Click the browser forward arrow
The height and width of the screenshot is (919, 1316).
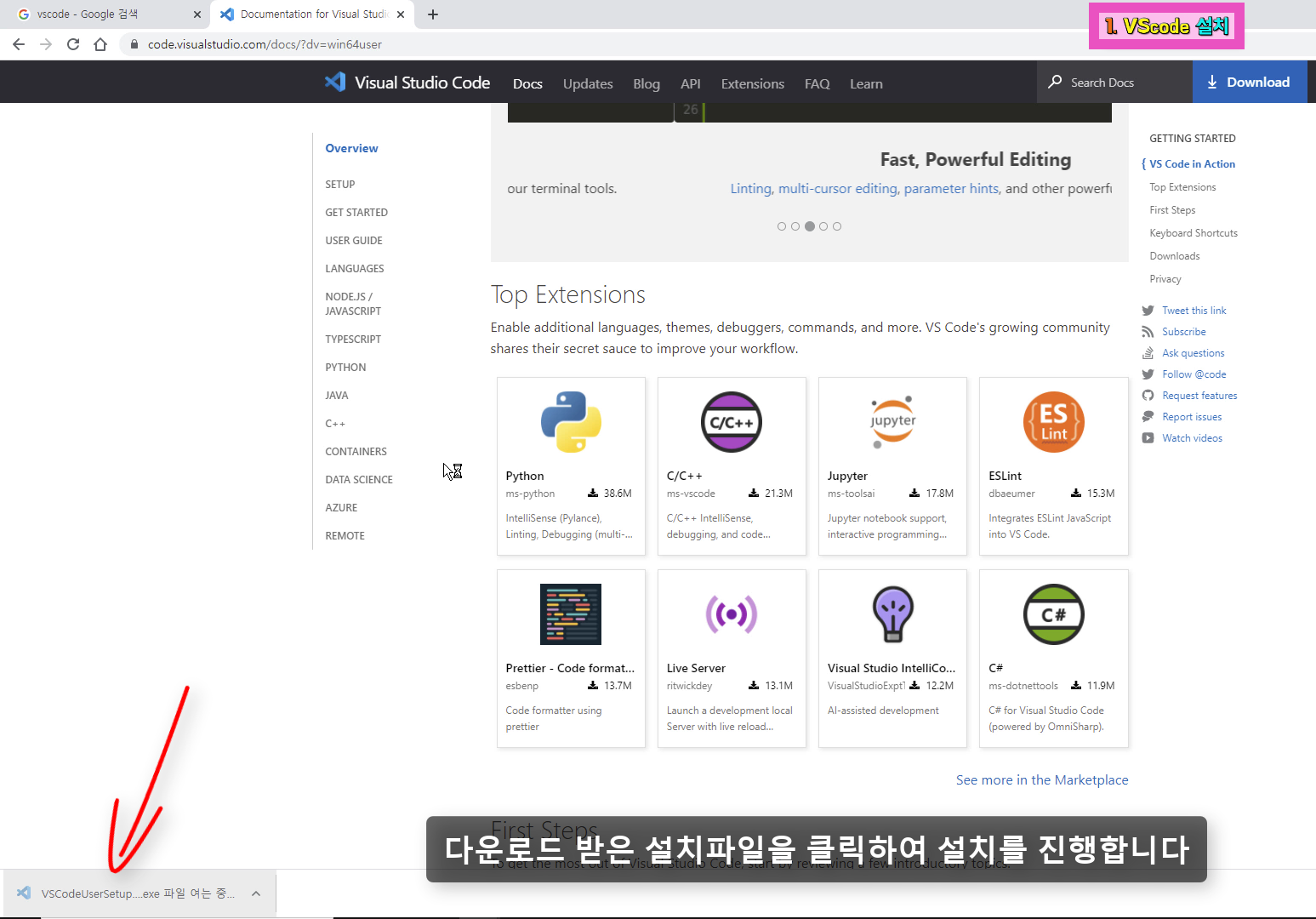pos(46,44)
